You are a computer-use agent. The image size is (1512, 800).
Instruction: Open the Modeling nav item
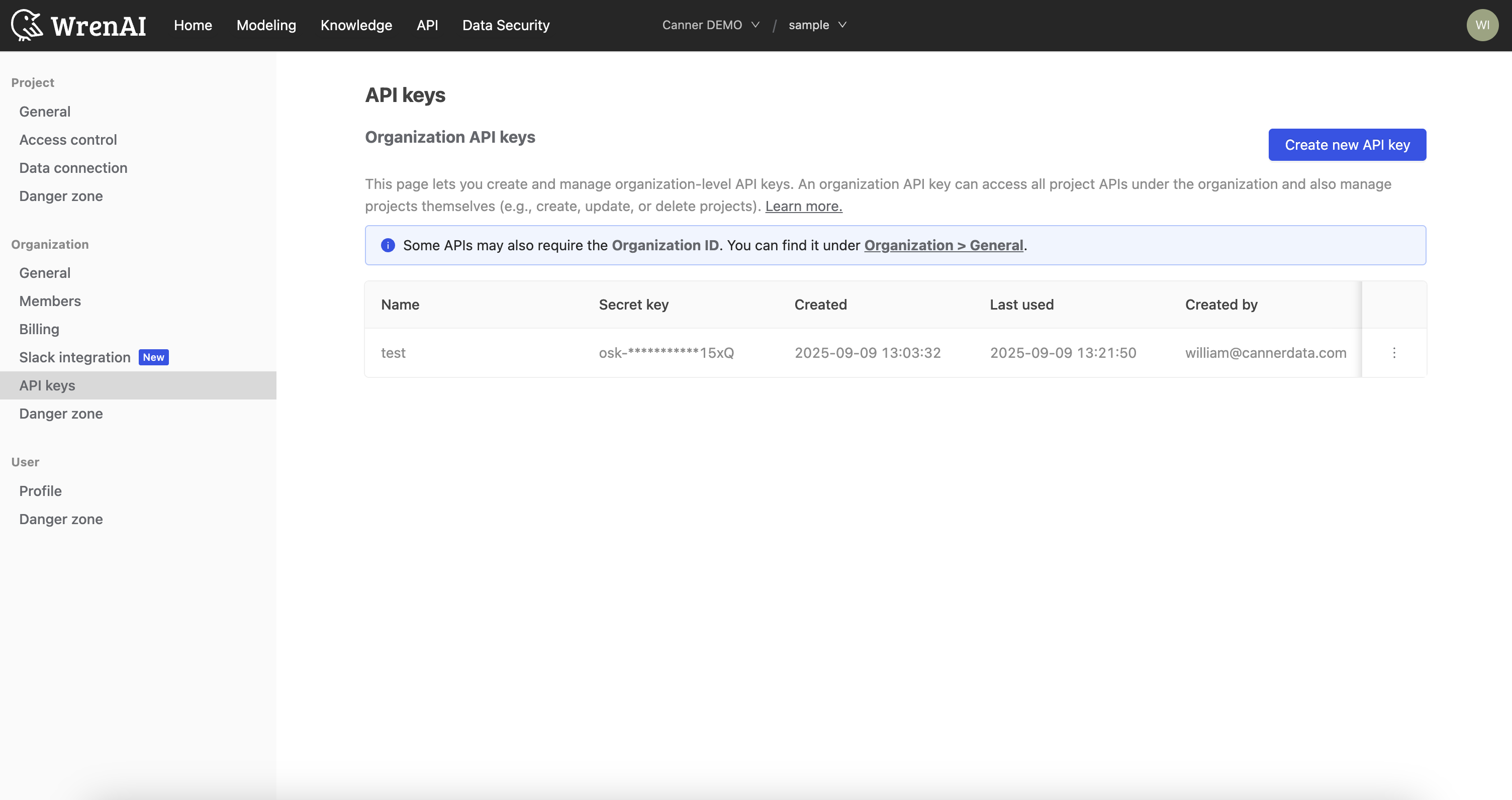pyautogui.click(x=266, y=25)
